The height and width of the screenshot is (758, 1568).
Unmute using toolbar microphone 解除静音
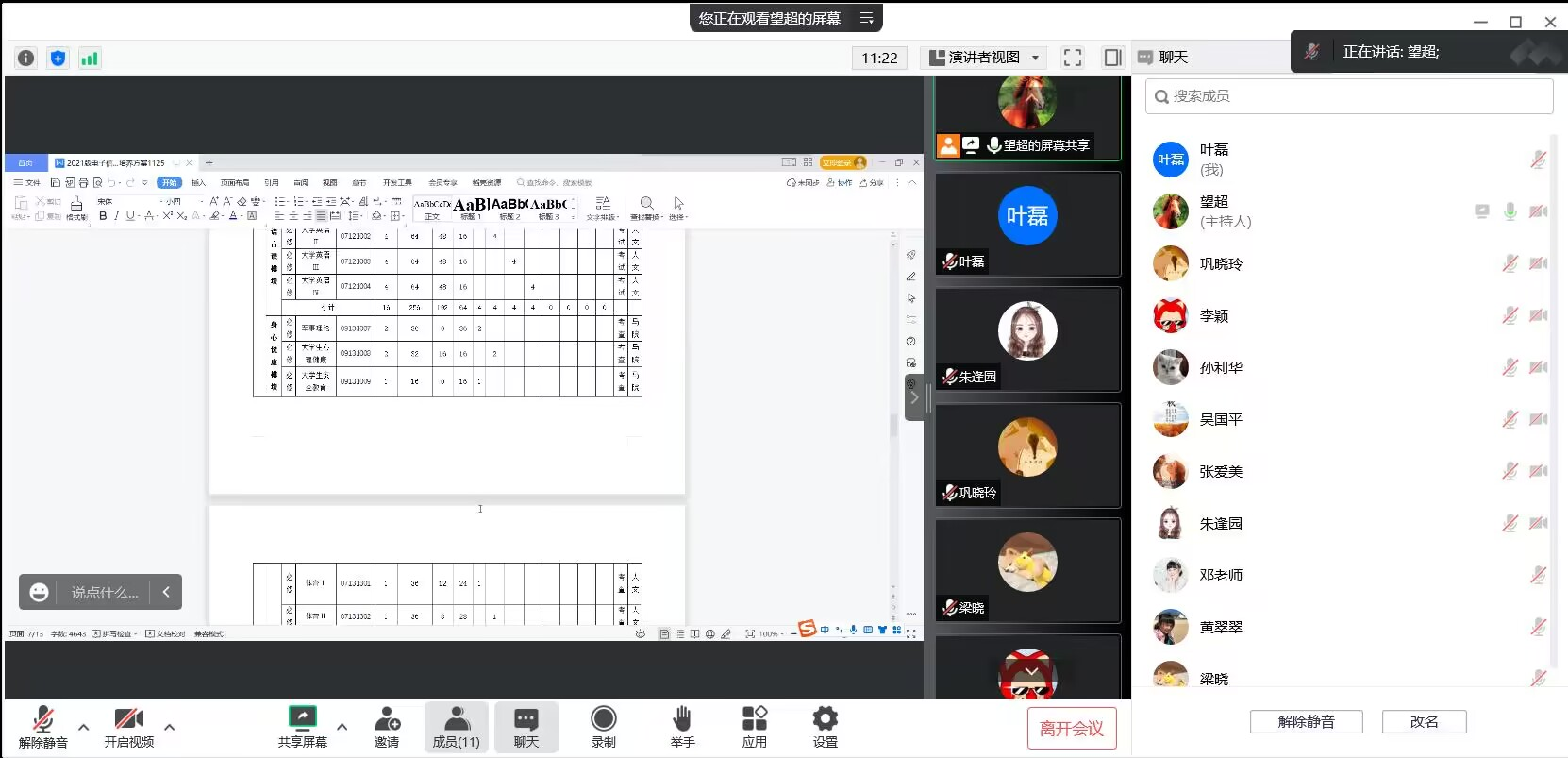[x=43, y=727]
